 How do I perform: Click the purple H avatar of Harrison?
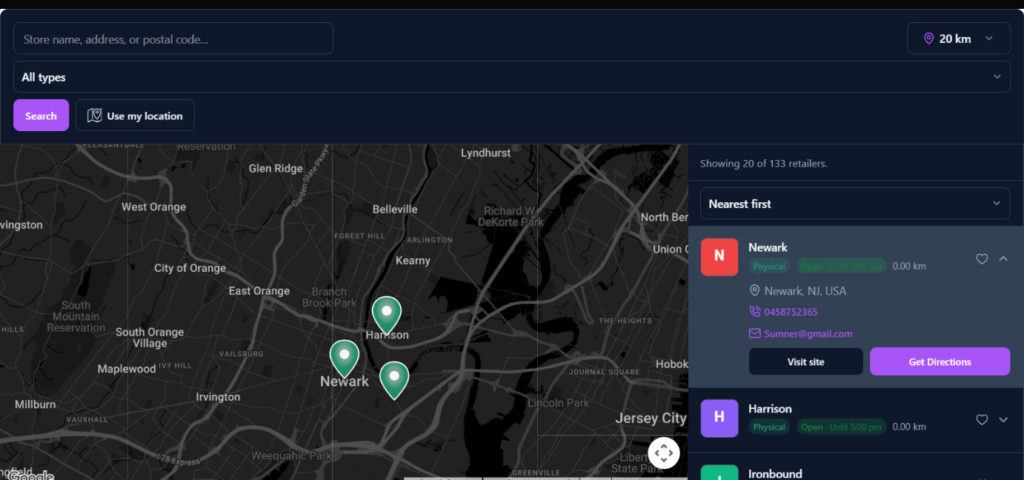tap(719, 418)
